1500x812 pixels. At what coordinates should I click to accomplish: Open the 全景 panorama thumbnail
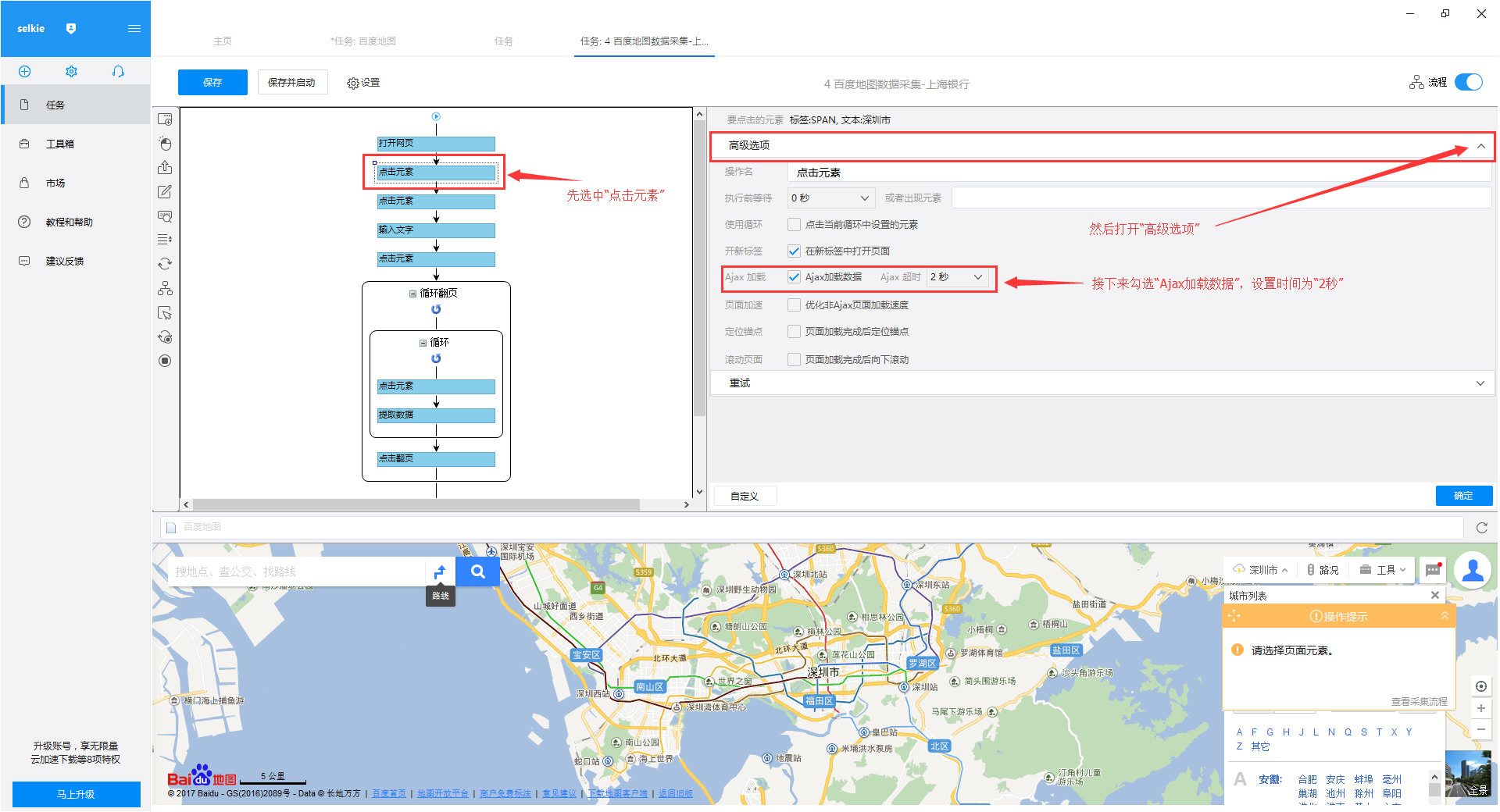click(x=1468, y=774)
